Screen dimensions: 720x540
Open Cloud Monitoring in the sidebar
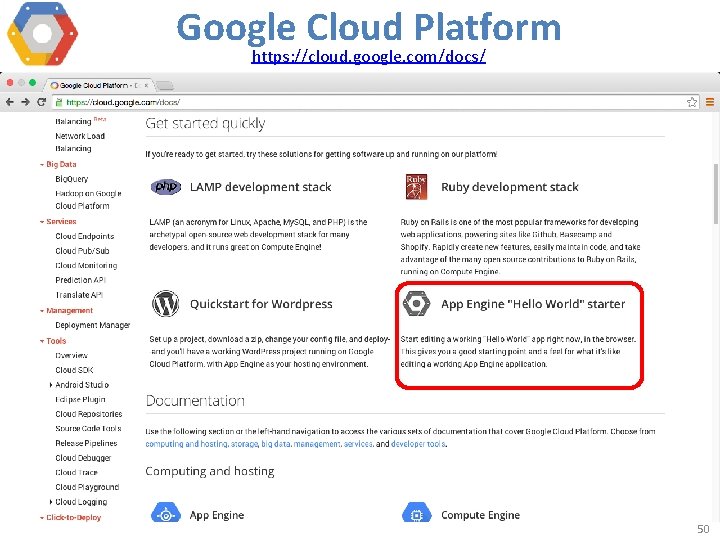[86, 265]
